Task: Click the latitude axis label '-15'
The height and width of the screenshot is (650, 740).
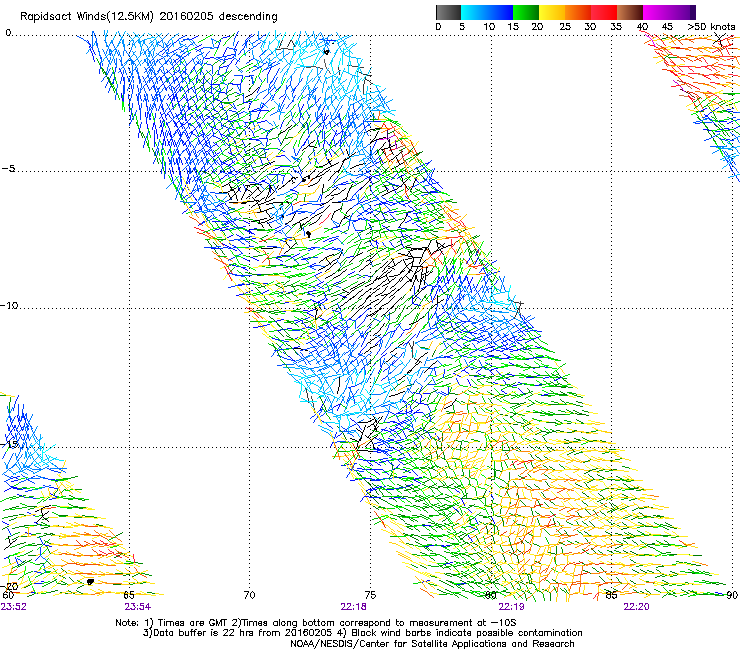Action: tap(9, 444)
